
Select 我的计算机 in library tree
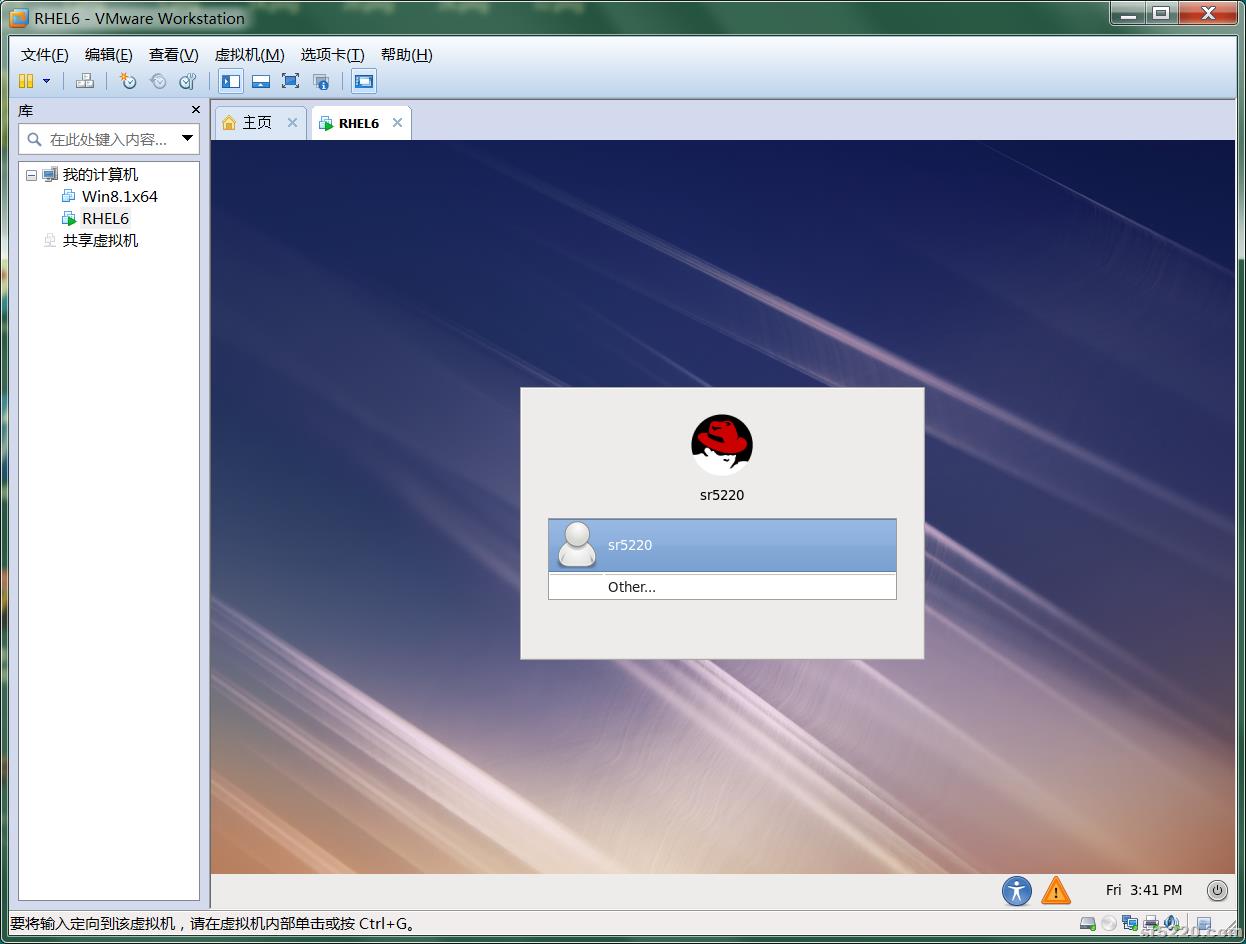pyautogui.click(x=100, y=175)
